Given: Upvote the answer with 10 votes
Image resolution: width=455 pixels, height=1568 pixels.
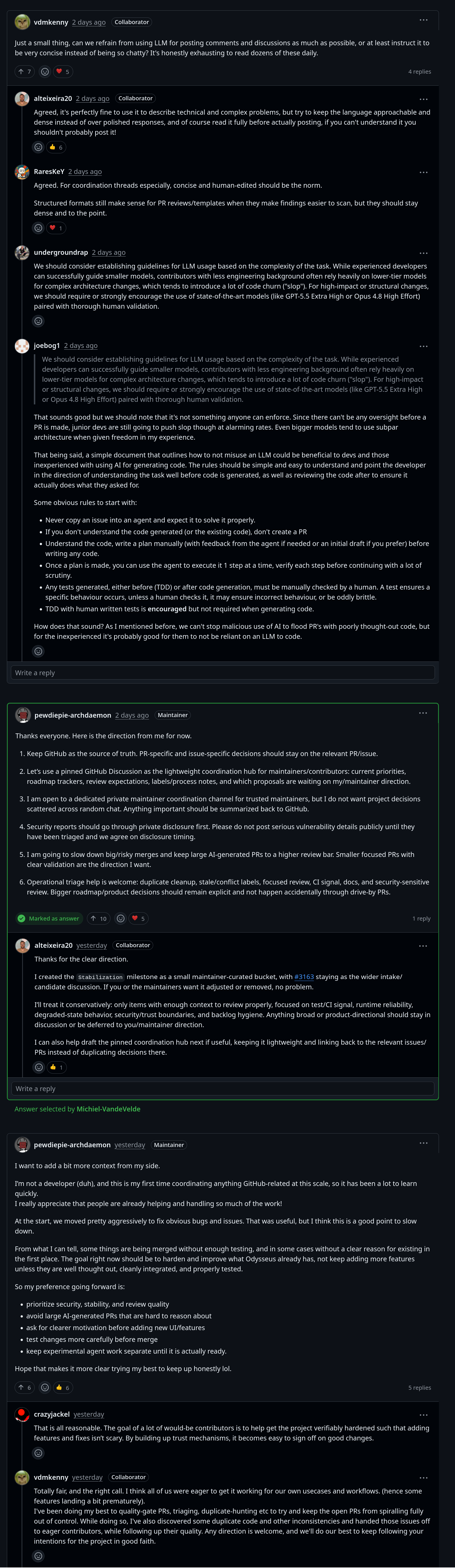Looking at the screenshot, I should (99, 919).
